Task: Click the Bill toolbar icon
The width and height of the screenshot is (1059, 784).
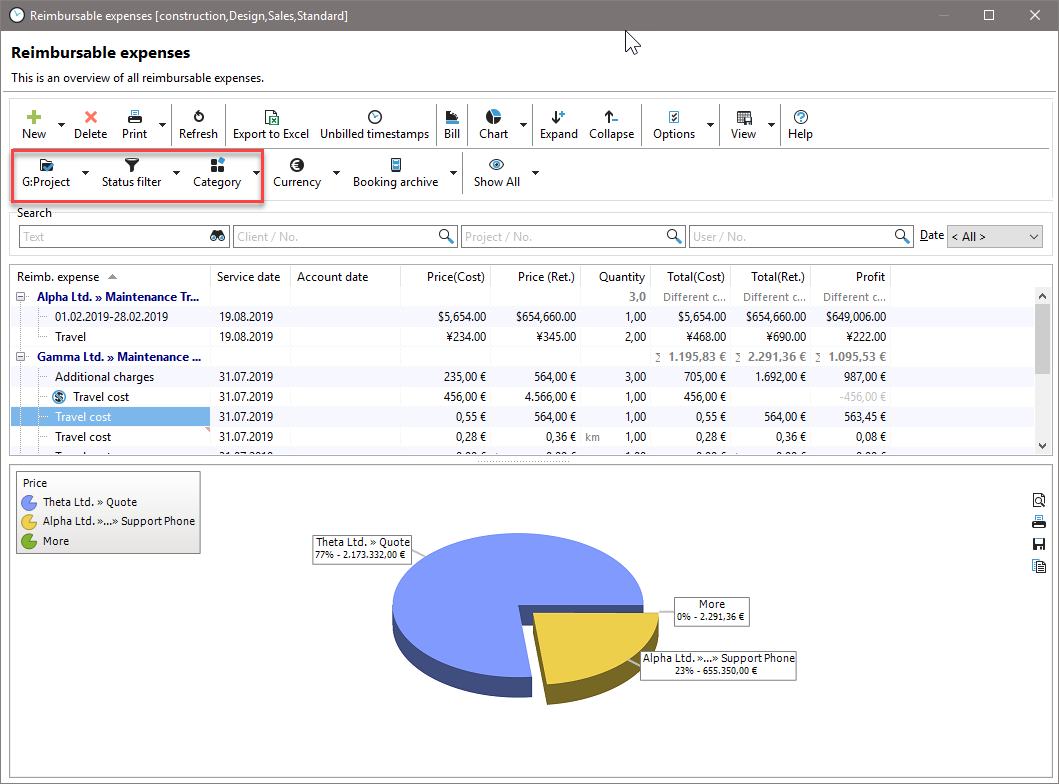Action: coord(452,117)
